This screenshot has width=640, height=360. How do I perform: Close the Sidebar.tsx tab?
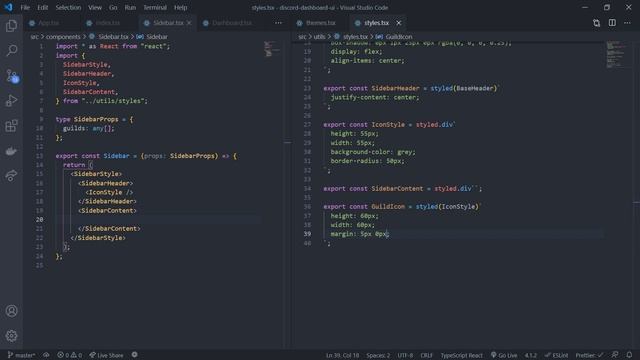pos(189,23)
